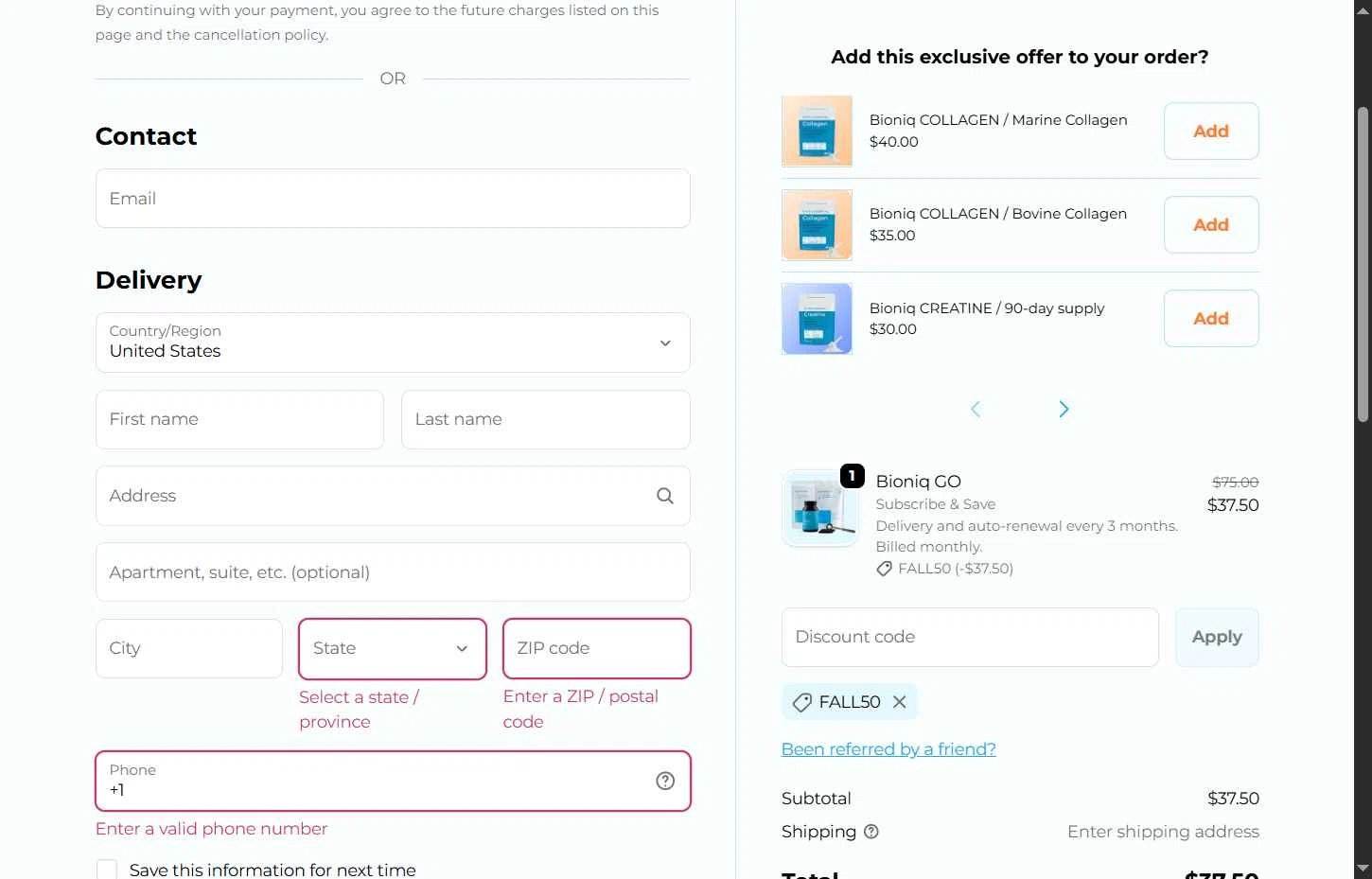Open the phone number help icon
Image resolution: width=1372 pixels, height=879 pixels.
(665, 781)
